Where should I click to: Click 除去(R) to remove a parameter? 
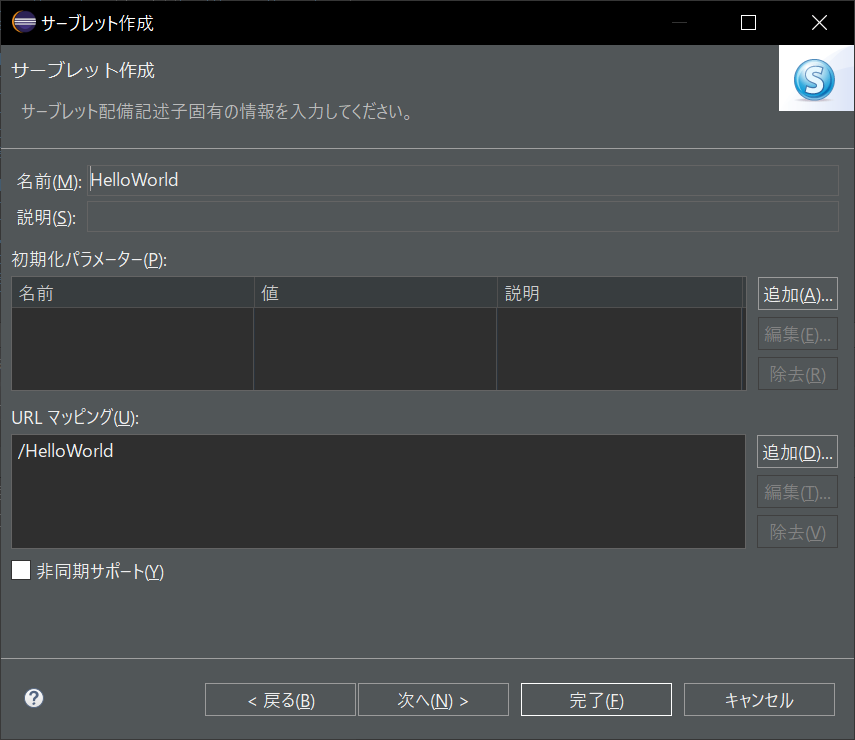pyautogui.click(x=797, y=373)
